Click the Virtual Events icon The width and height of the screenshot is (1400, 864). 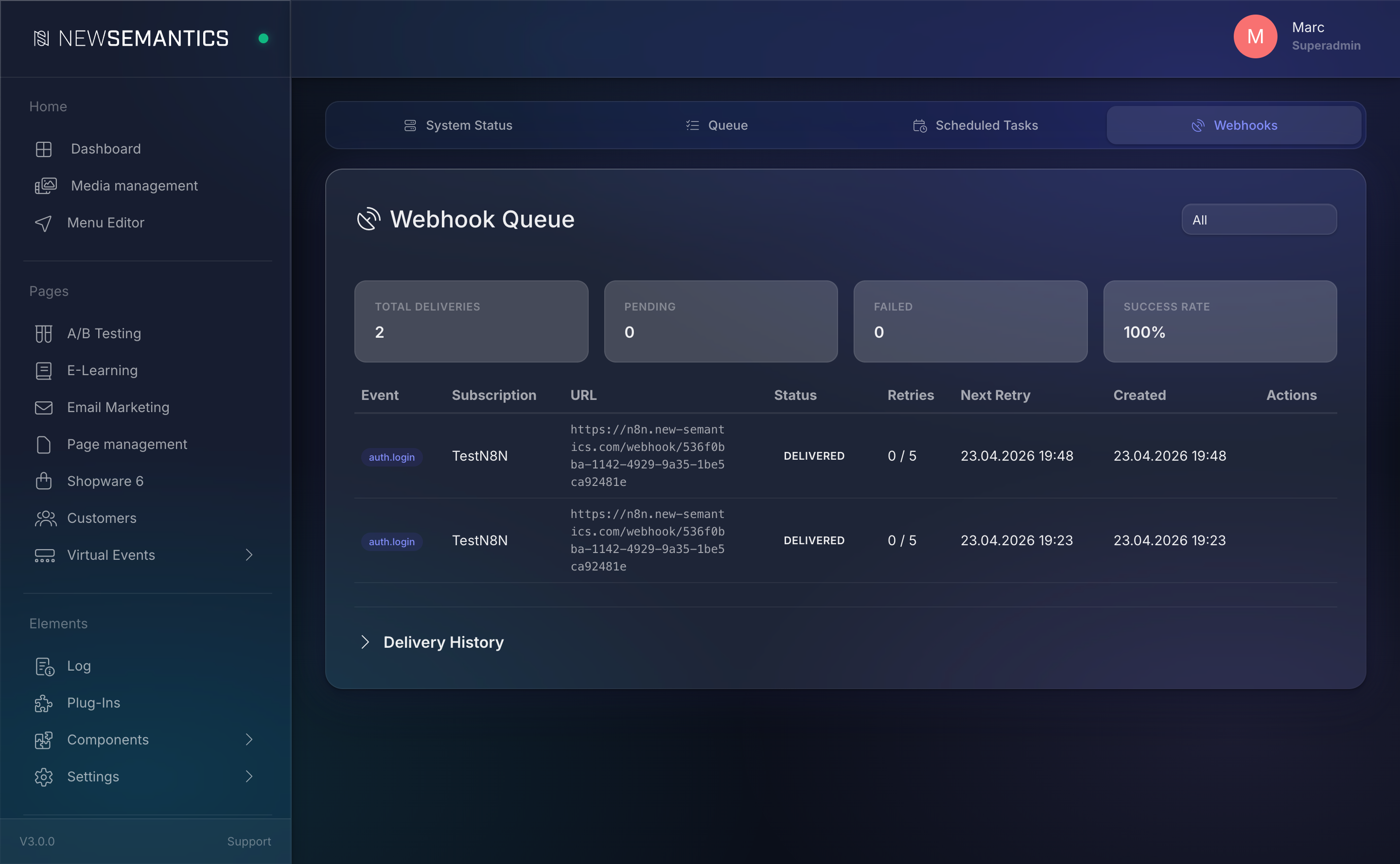point(45,555)
